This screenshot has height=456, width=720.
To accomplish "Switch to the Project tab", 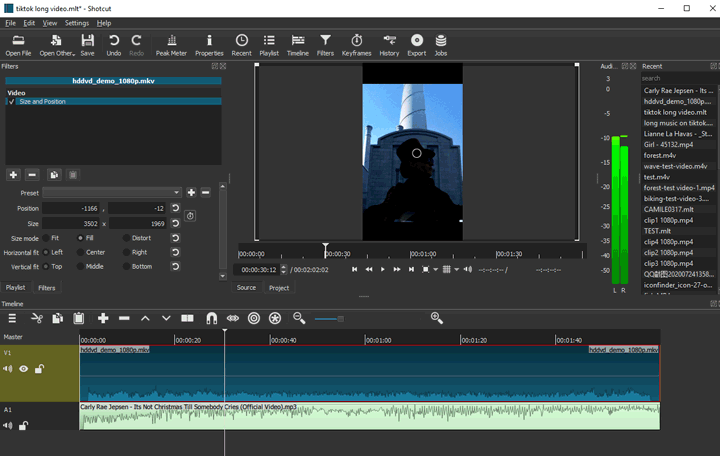I will click(x=279, y=287).
